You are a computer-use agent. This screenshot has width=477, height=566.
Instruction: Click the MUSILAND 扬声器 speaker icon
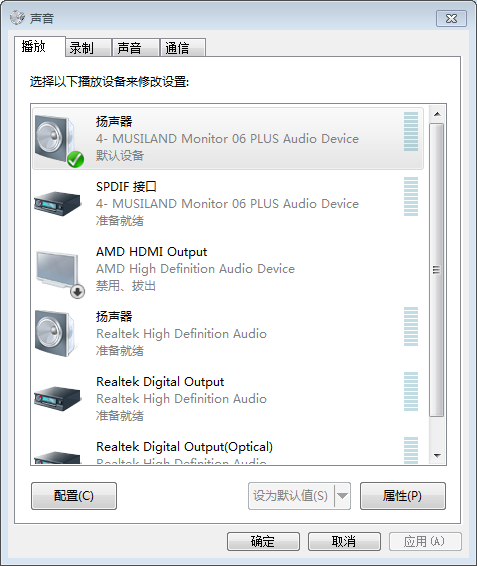coord(59,141)
